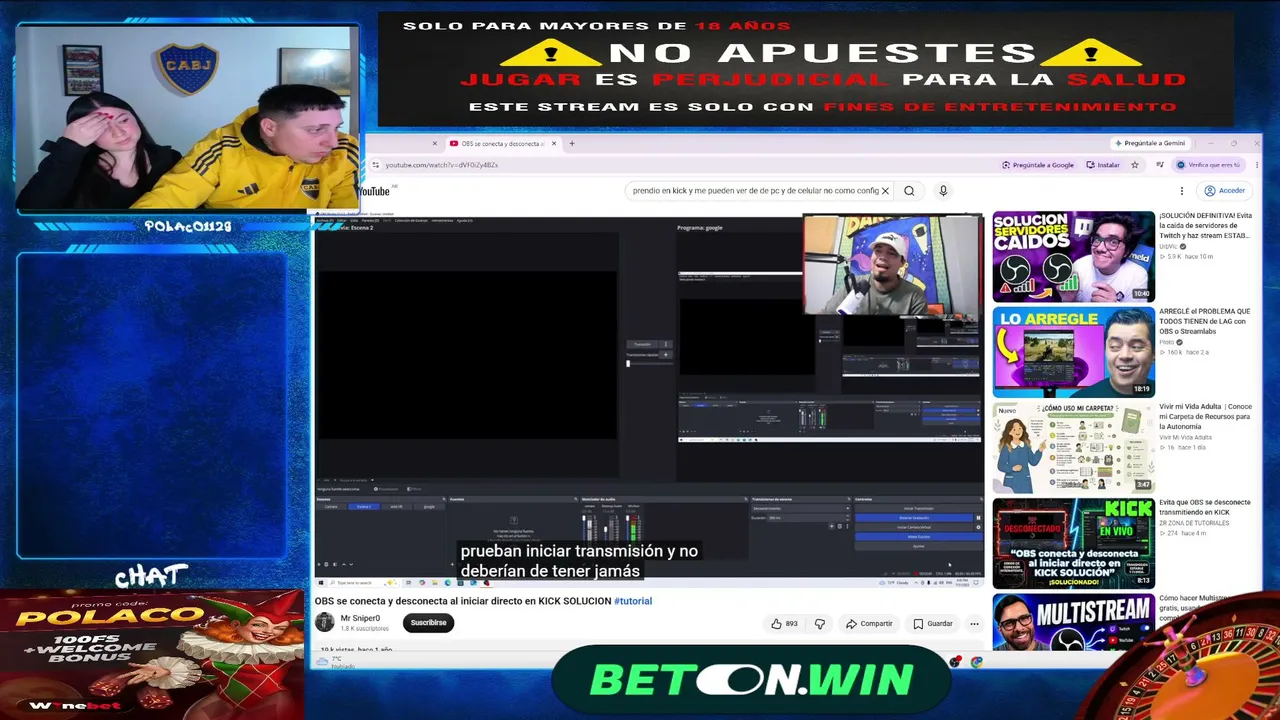Click the voice search microphone icon
This screenshot has height=720, width=1280.
click(943, 191)
